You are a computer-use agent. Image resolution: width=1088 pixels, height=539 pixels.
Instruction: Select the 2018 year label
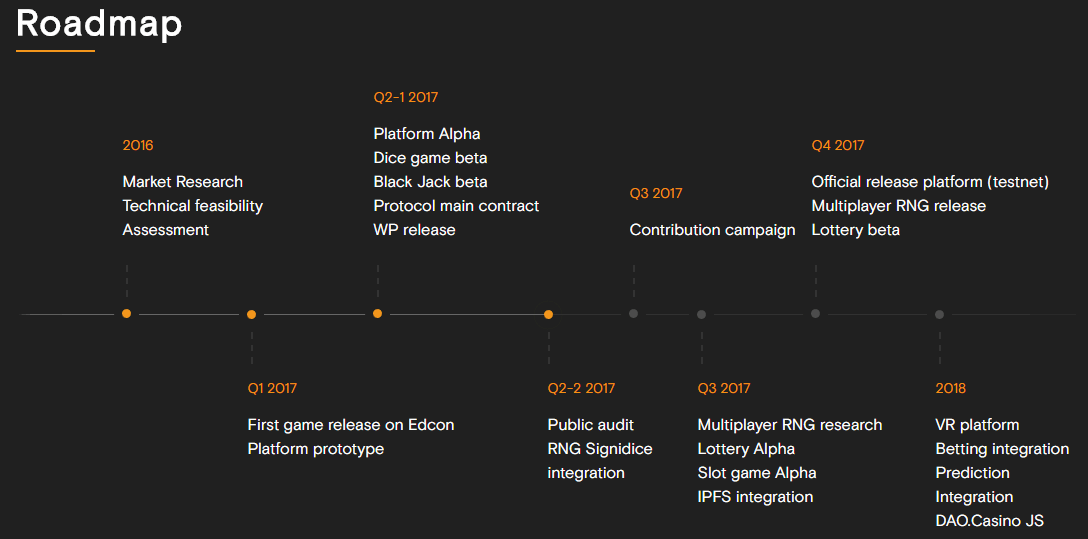click(x=950, y=389)
